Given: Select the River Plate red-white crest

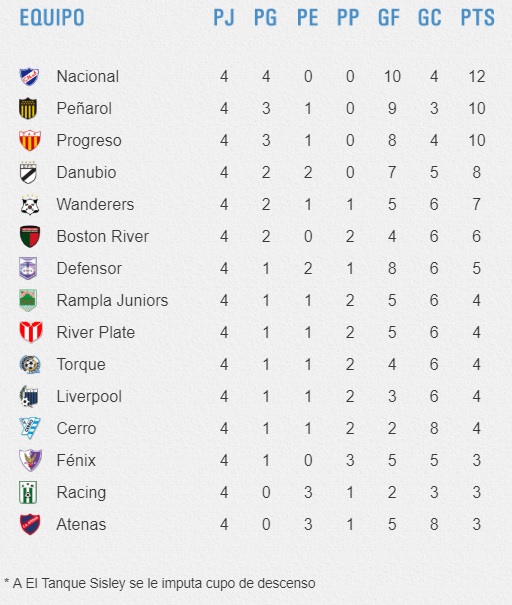Looking at the screenshot, I should coord(31,332).
